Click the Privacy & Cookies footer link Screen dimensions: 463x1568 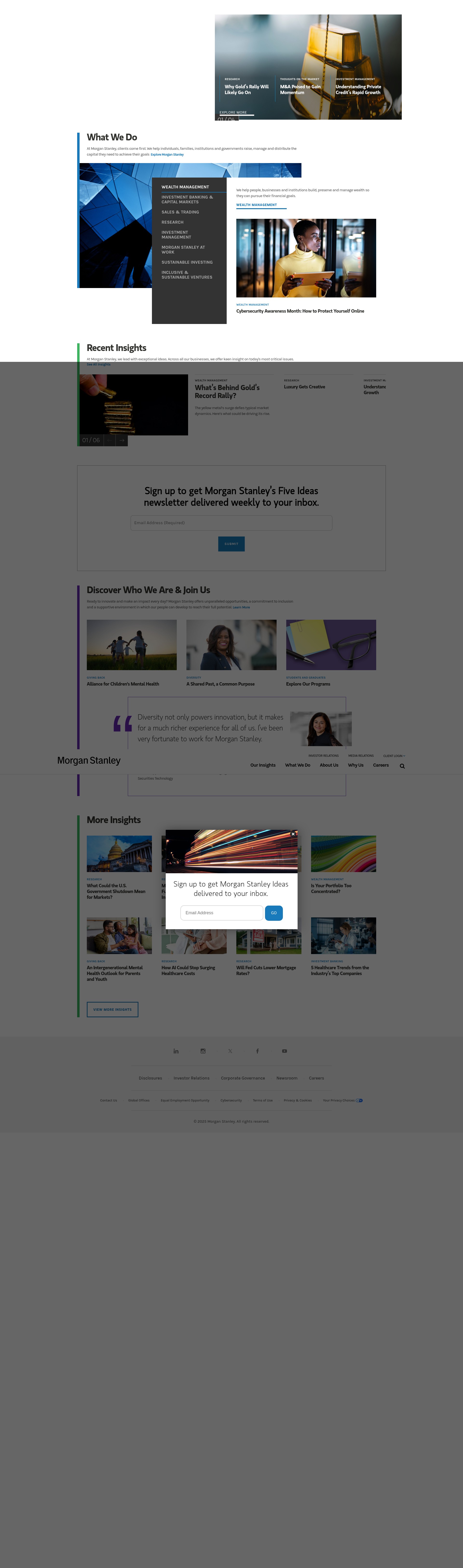[x=298, y=1100]
